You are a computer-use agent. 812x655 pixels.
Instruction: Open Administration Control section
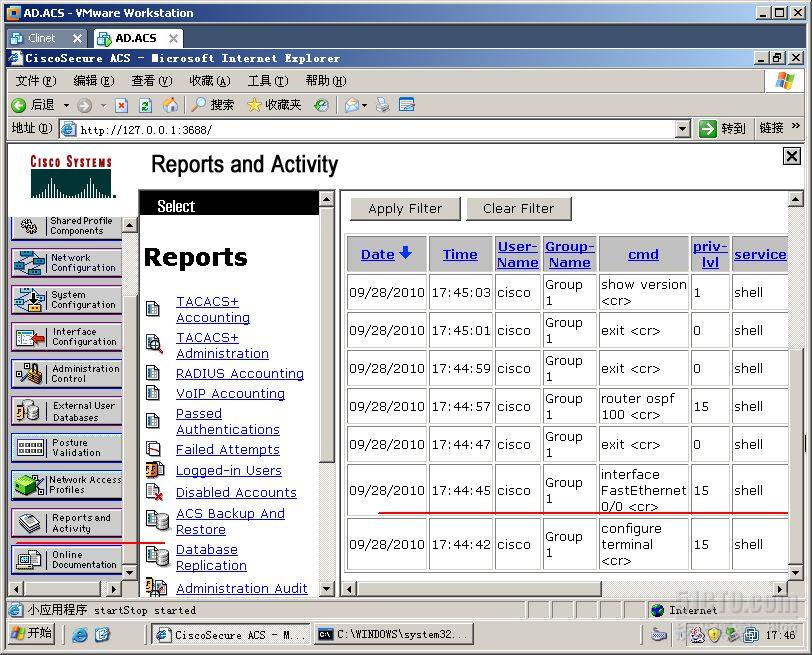pos(66,374)
